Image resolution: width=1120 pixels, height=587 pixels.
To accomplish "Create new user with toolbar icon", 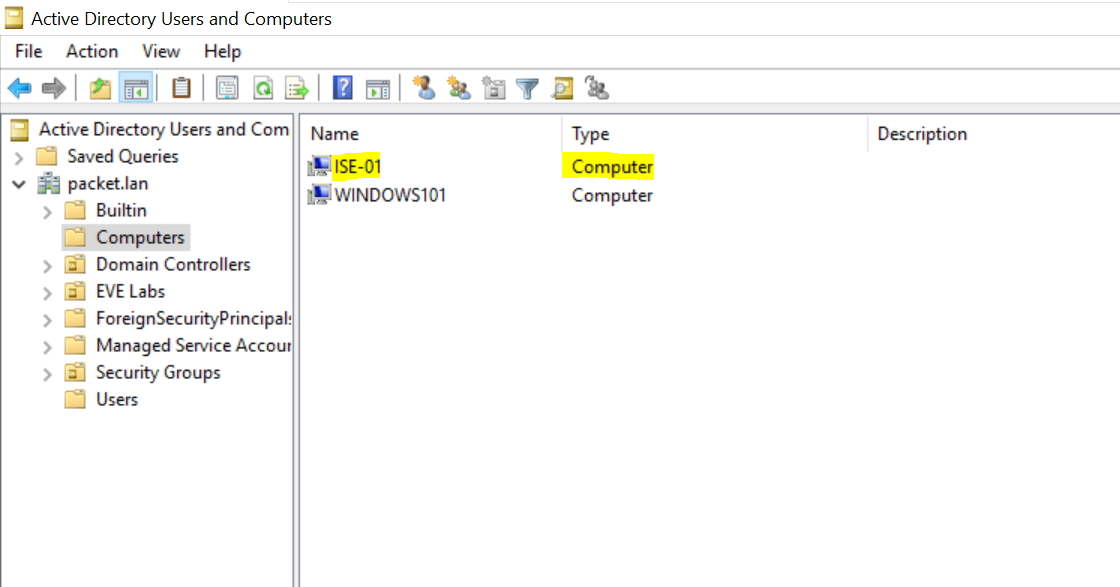I will click(424, 88).
